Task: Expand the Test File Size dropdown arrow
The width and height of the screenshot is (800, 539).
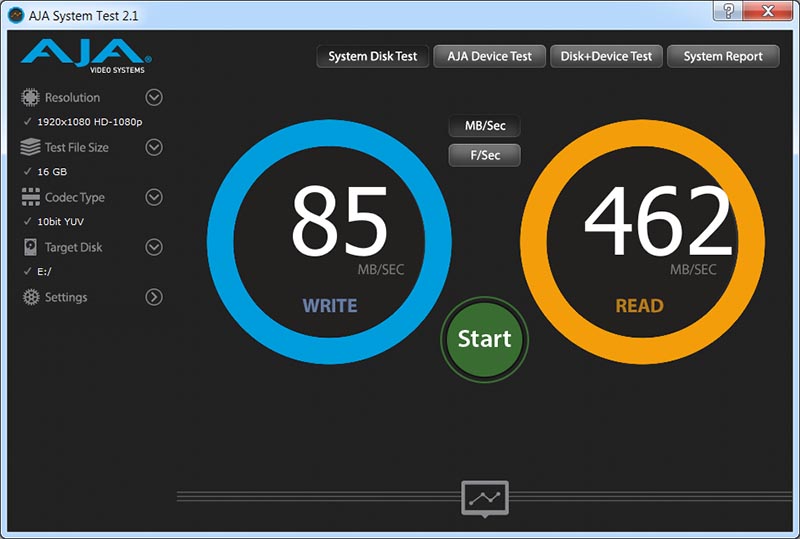Action: [x=154, y=147]
